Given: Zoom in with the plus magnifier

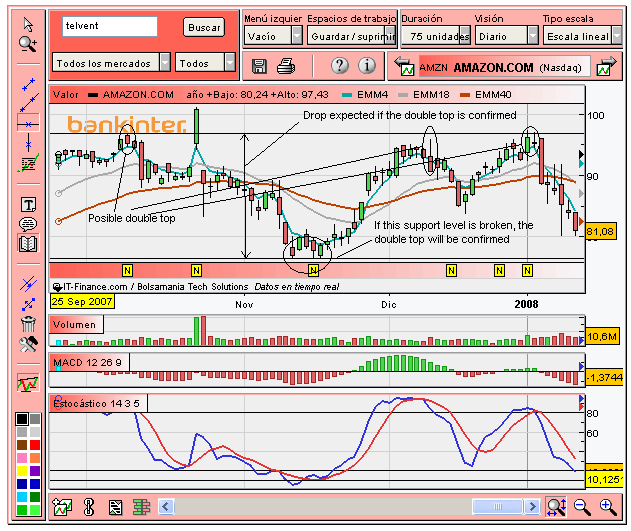Looking at the screenshot, I should point(608,507).
